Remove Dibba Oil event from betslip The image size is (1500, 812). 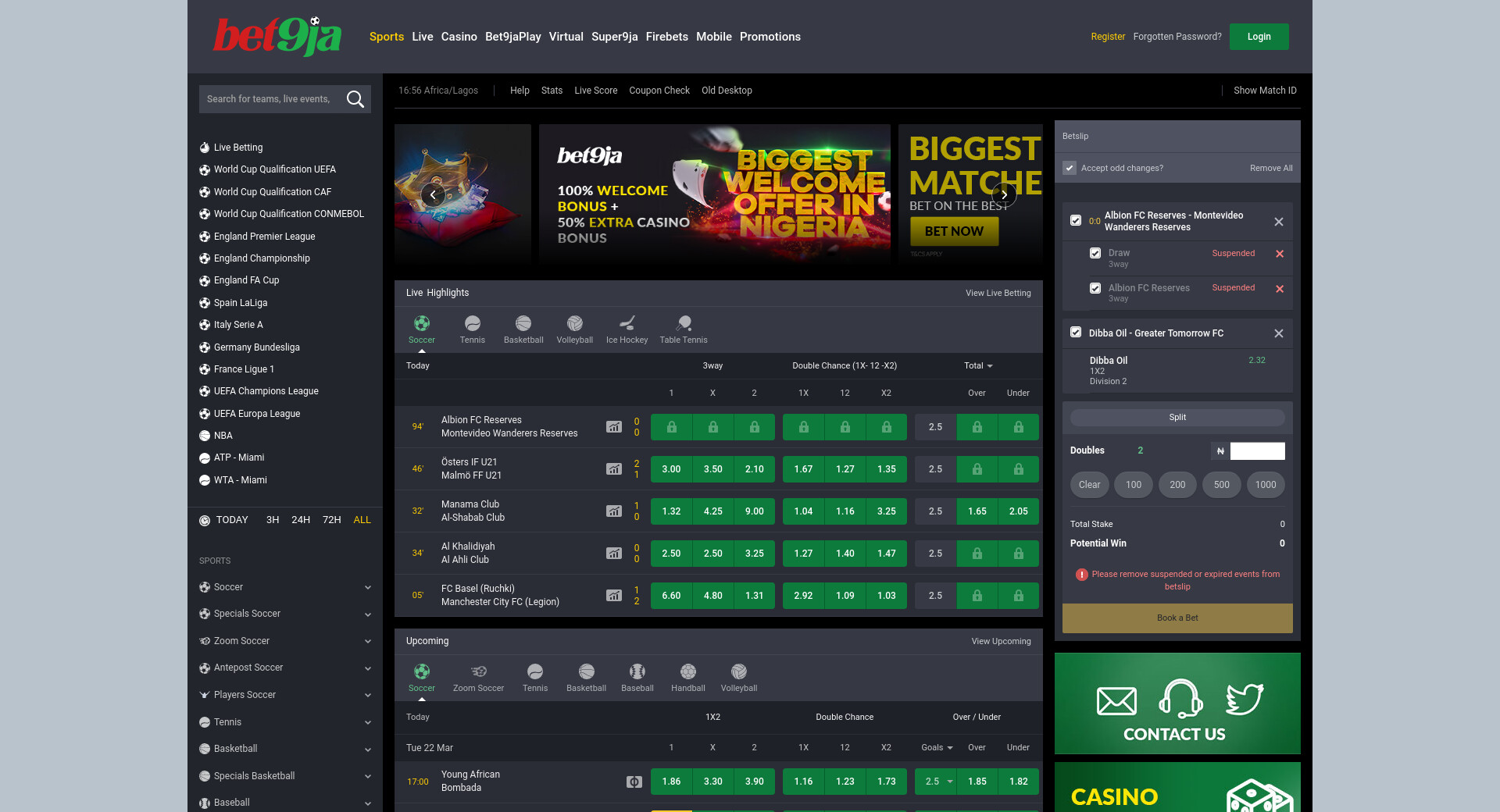pyautogui.click(x=1278, y=333)
